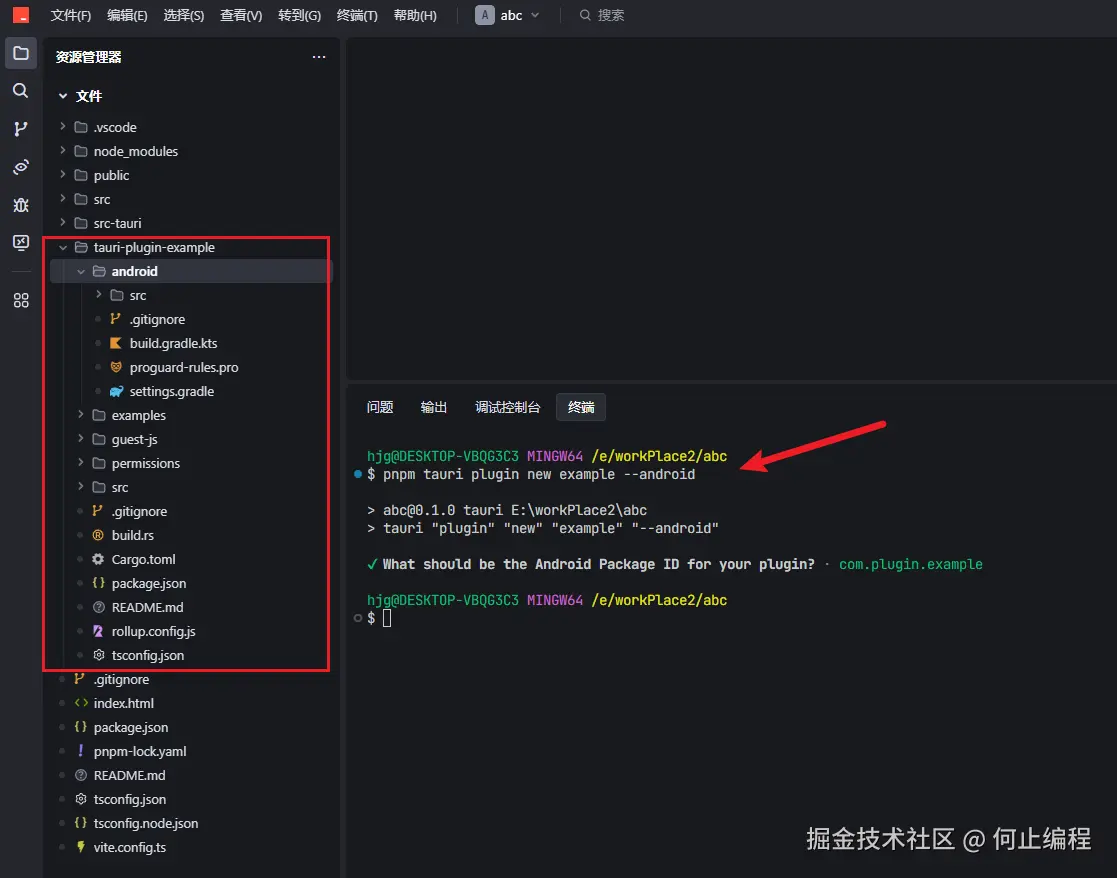Viewport: 1117px width, 878px height.
Task: Open the Explorer view in activity bar
Action: (21, 53)
